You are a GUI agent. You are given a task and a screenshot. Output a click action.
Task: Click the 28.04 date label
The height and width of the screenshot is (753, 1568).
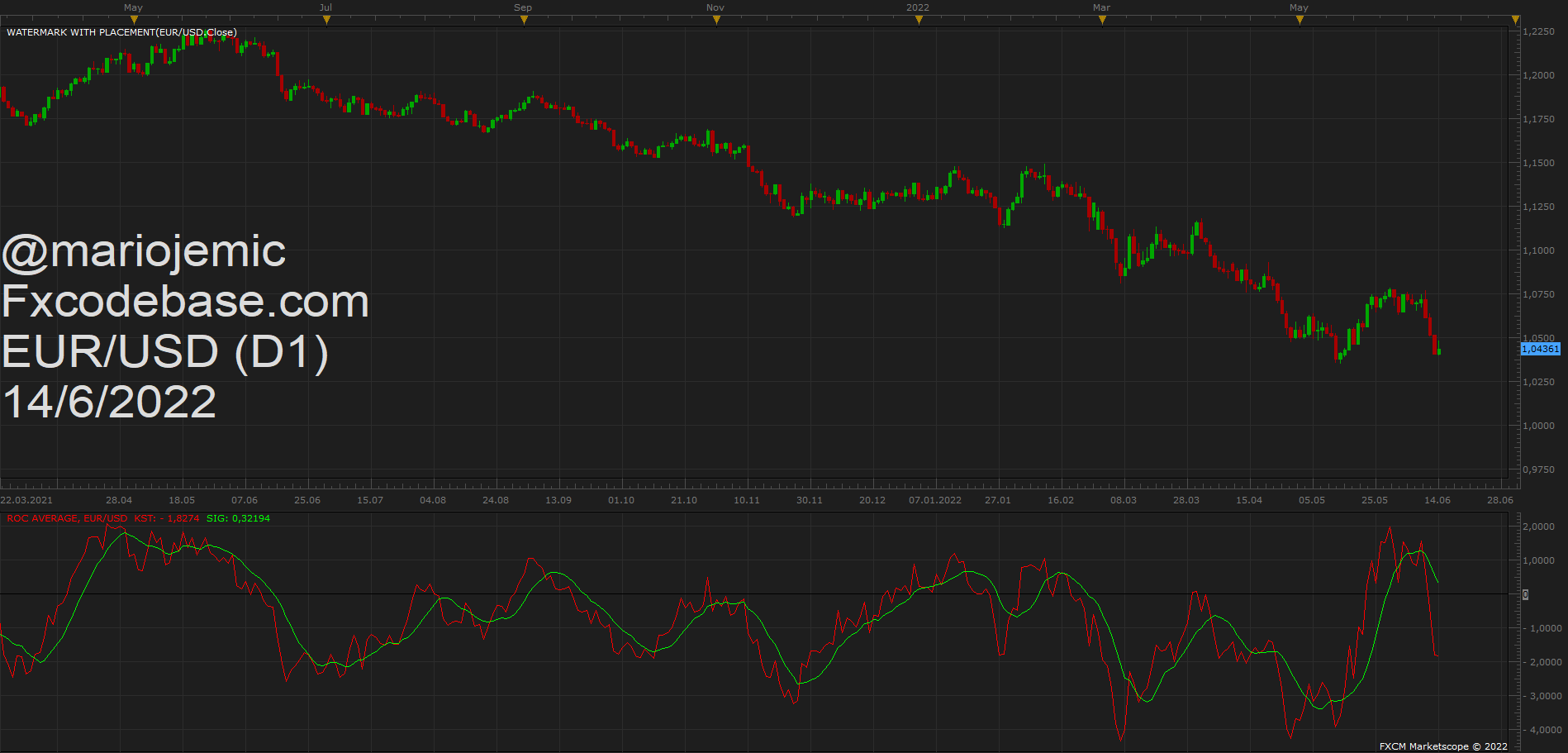point(119,500)
